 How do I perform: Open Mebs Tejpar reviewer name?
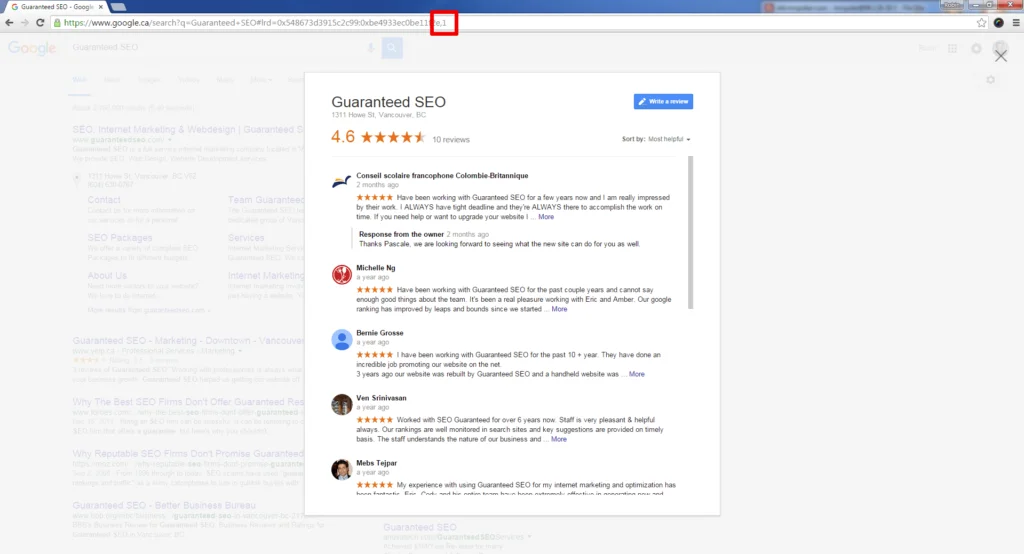pos(376,463)
